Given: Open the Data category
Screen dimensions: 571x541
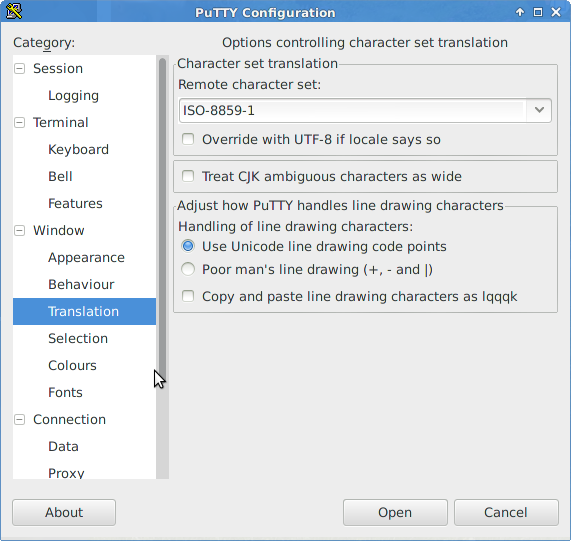Looking at the screenshot, I should (x=63, y=446).
